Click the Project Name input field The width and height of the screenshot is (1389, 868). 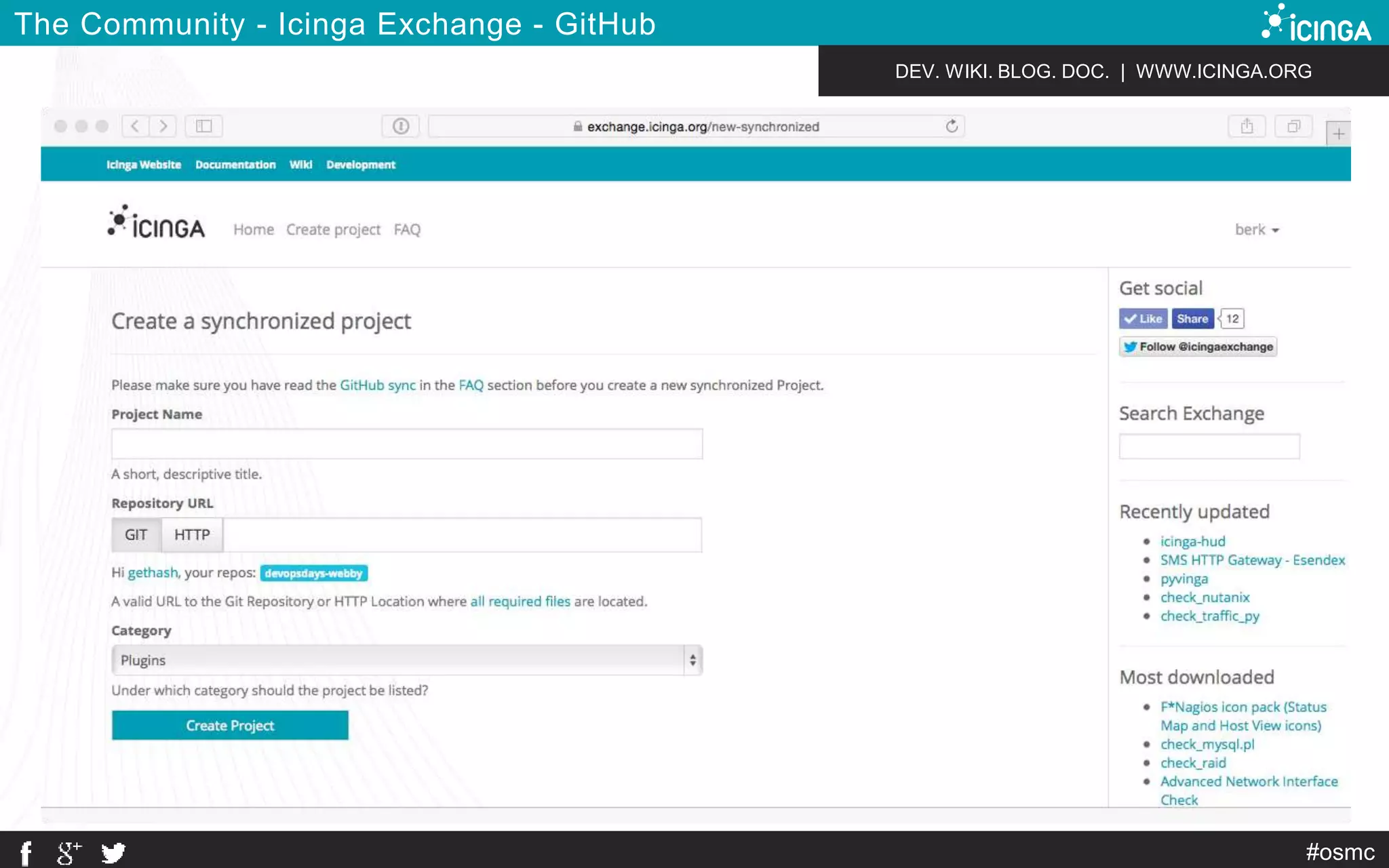coord(407,443)
